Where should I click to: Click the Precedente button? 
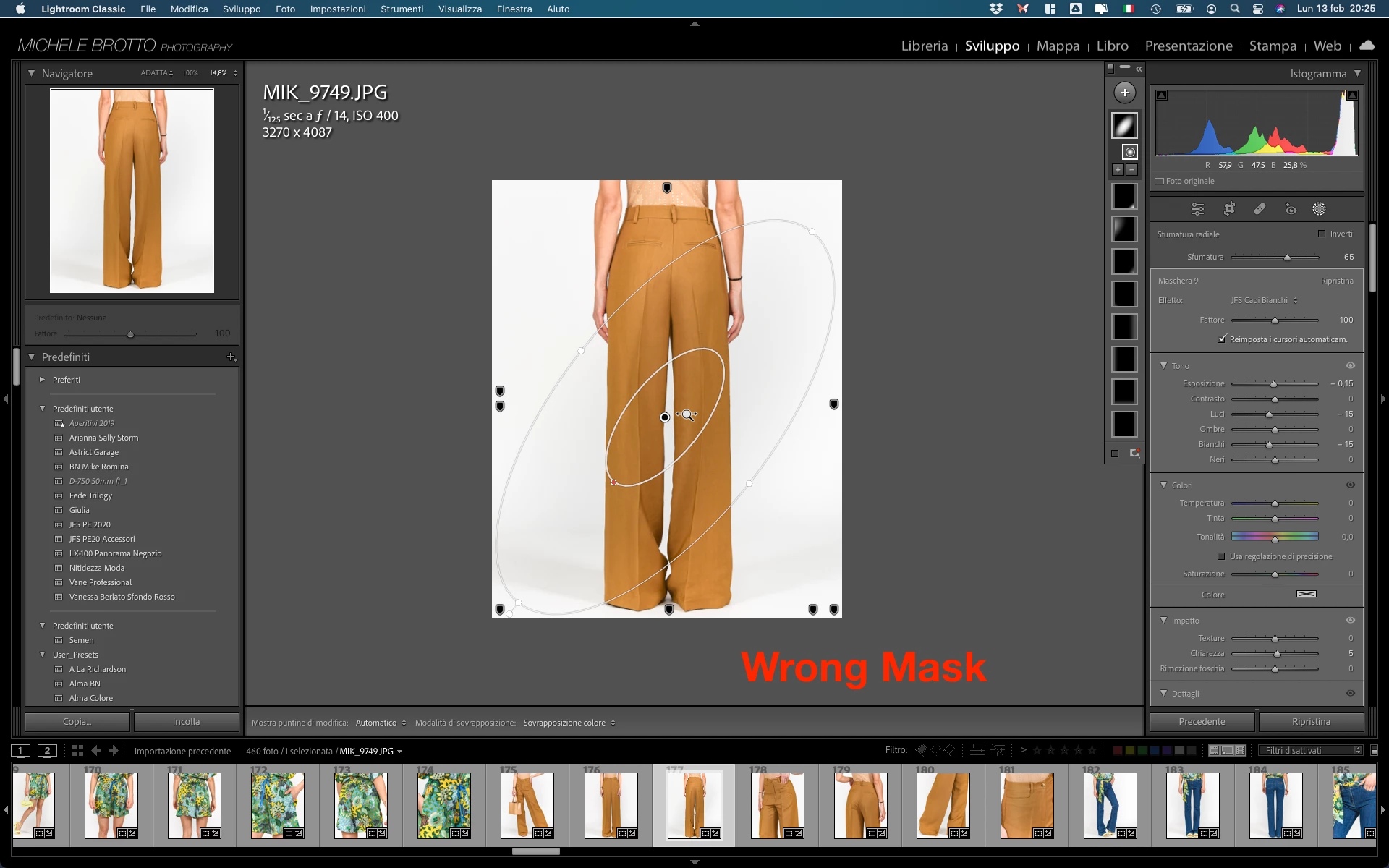(1202, 721)
